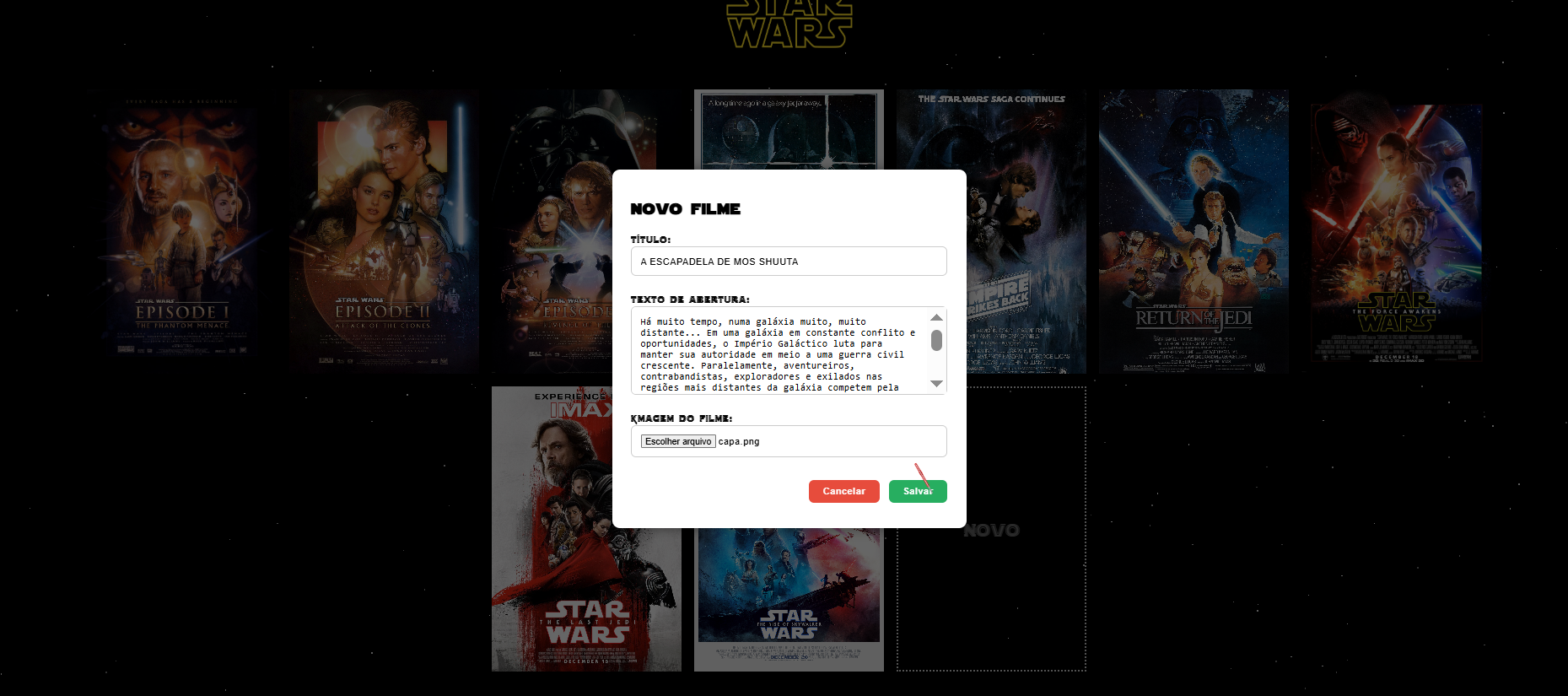The height and width of the screenshot is (696, 1568).
Task: Click the textarea scrollbar thumb
Action: tap(936, 340)
